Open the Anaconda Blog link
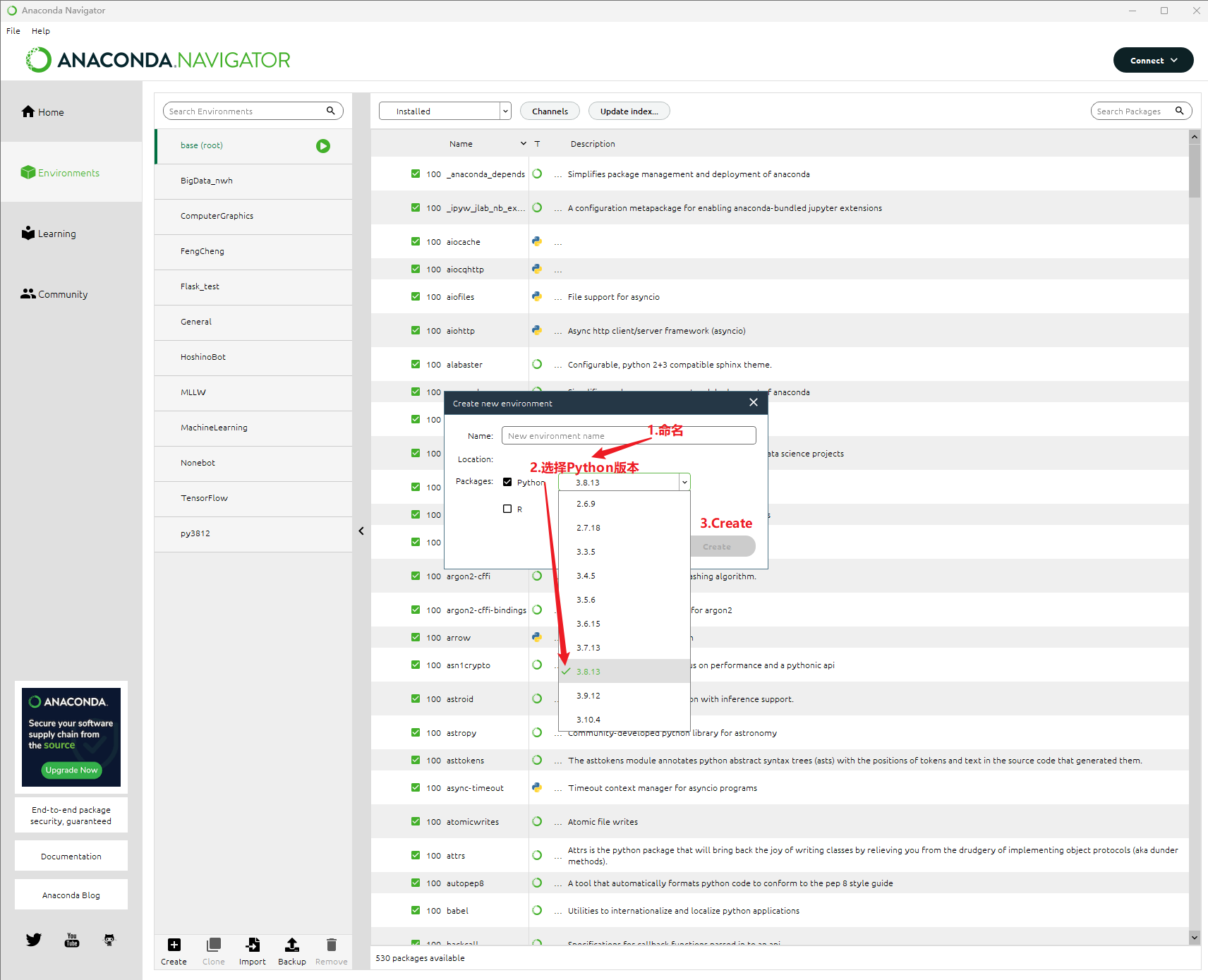The image size is (1208, 980). [71, 895]
